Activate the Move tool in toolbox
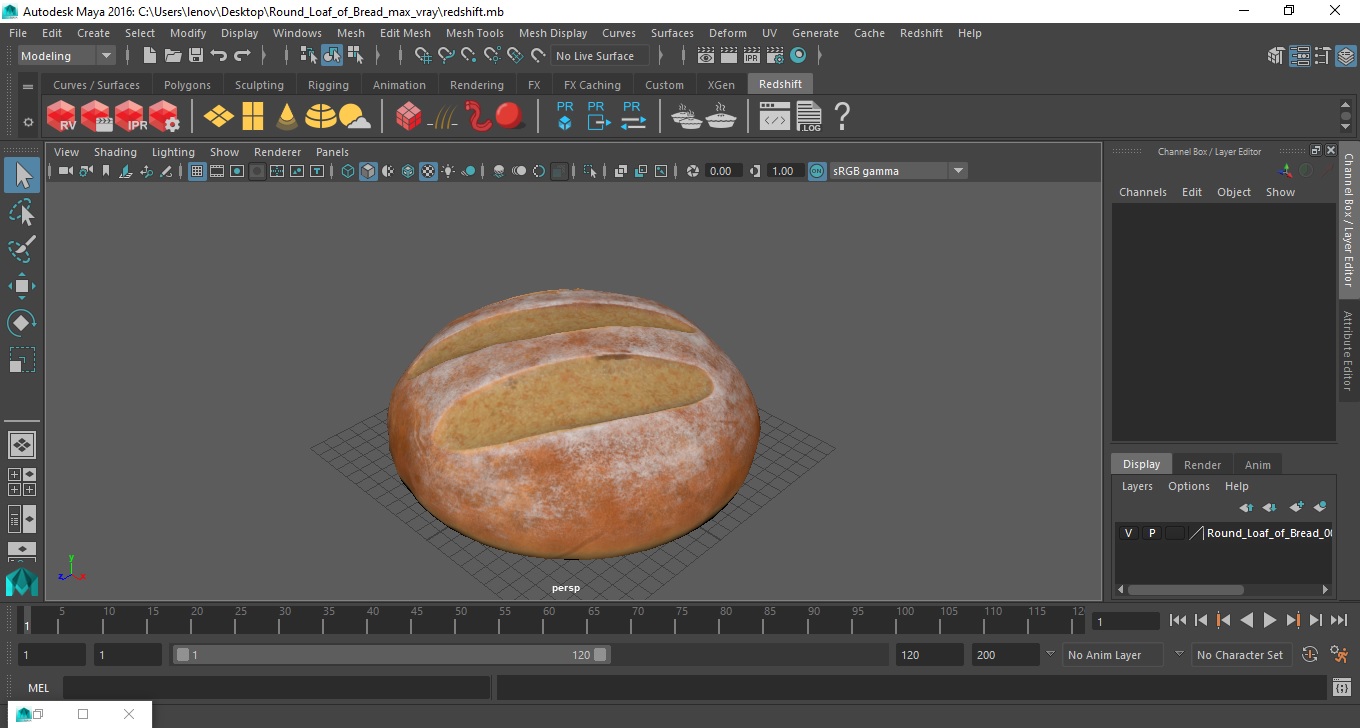The image size is (1360, 728). click(22, 286)
